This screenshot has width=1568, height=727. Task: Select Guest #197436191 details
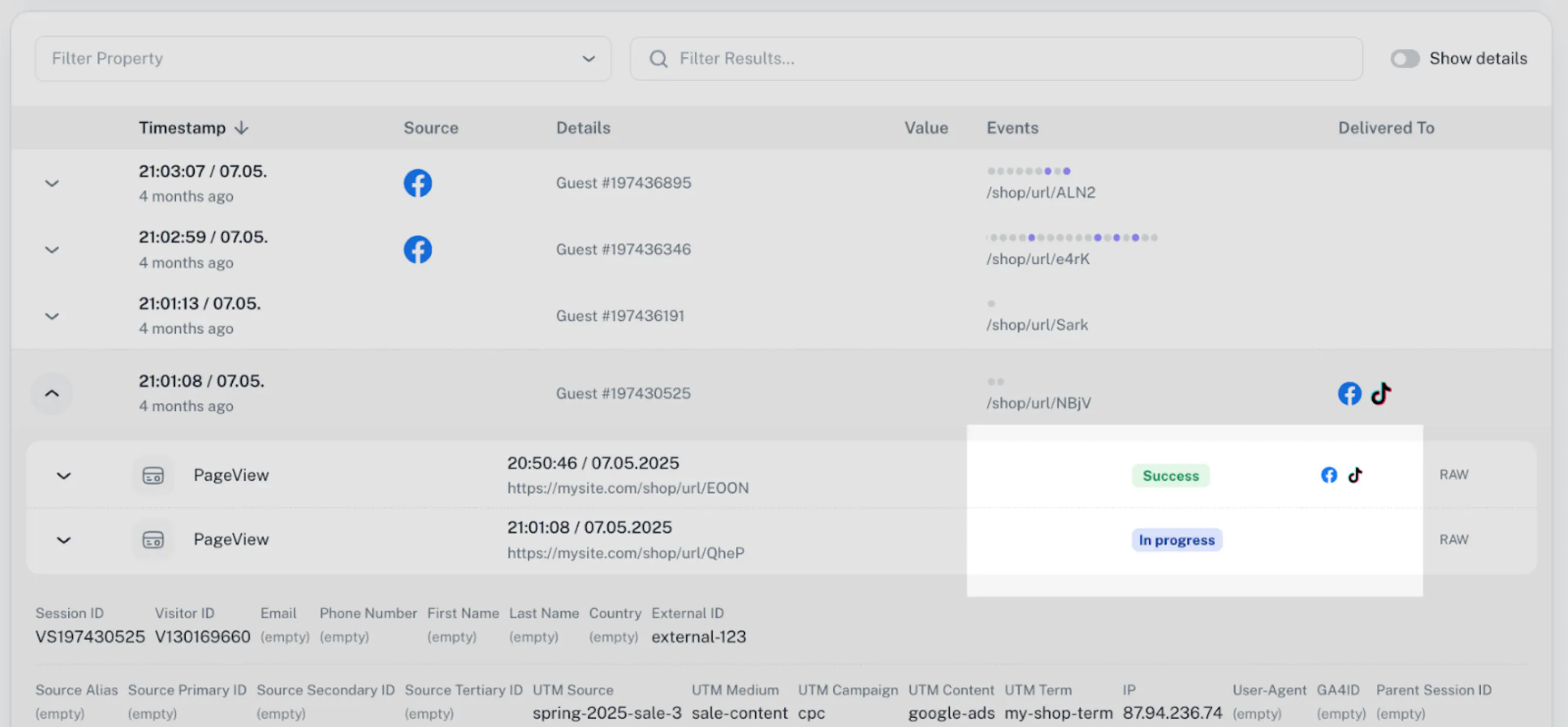(x=620, y=316)
